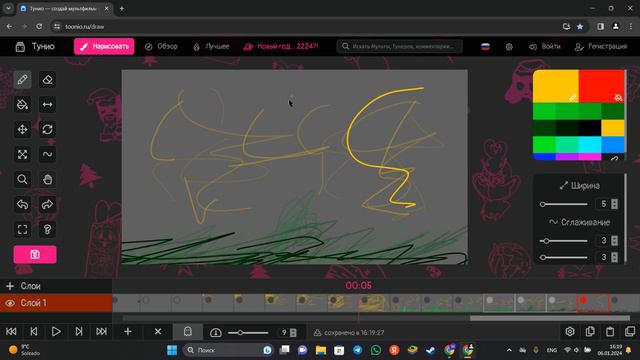Click the frame rate speedometer icon
This screenshot has height=360, width=640.
pos(216,333)
